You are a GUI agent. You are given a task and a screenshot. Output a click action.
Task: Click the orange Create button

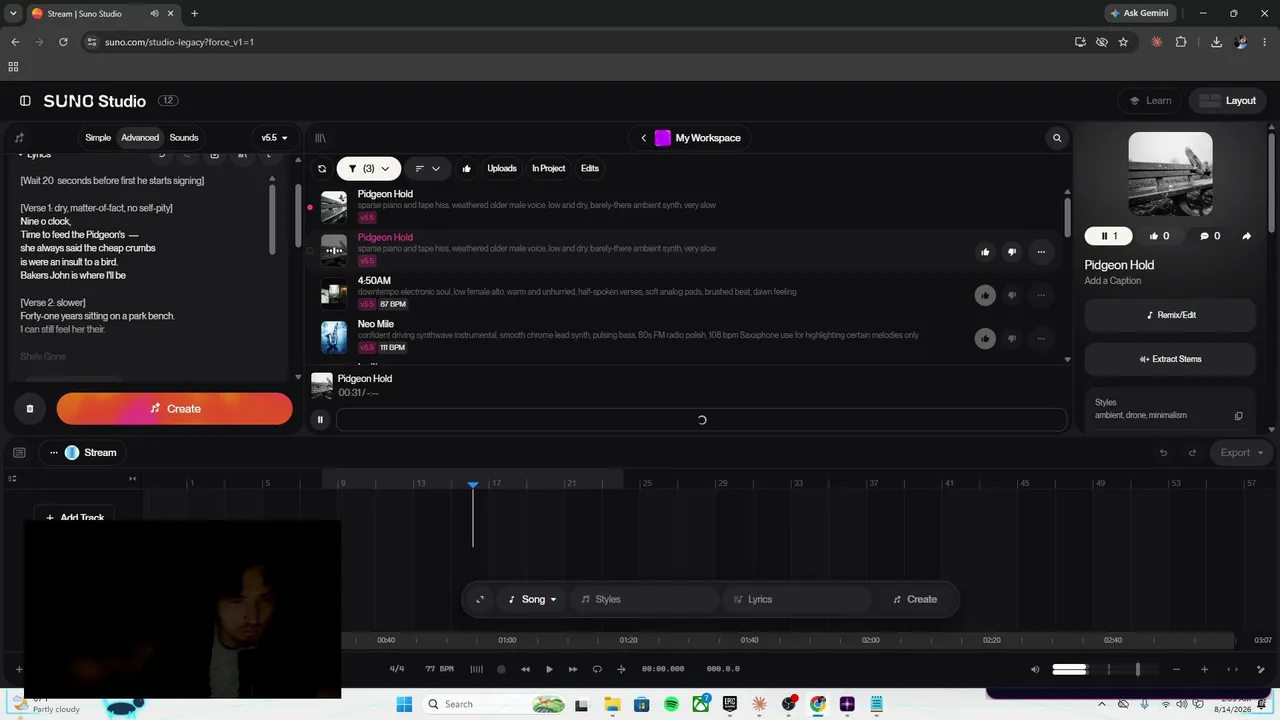175,408
